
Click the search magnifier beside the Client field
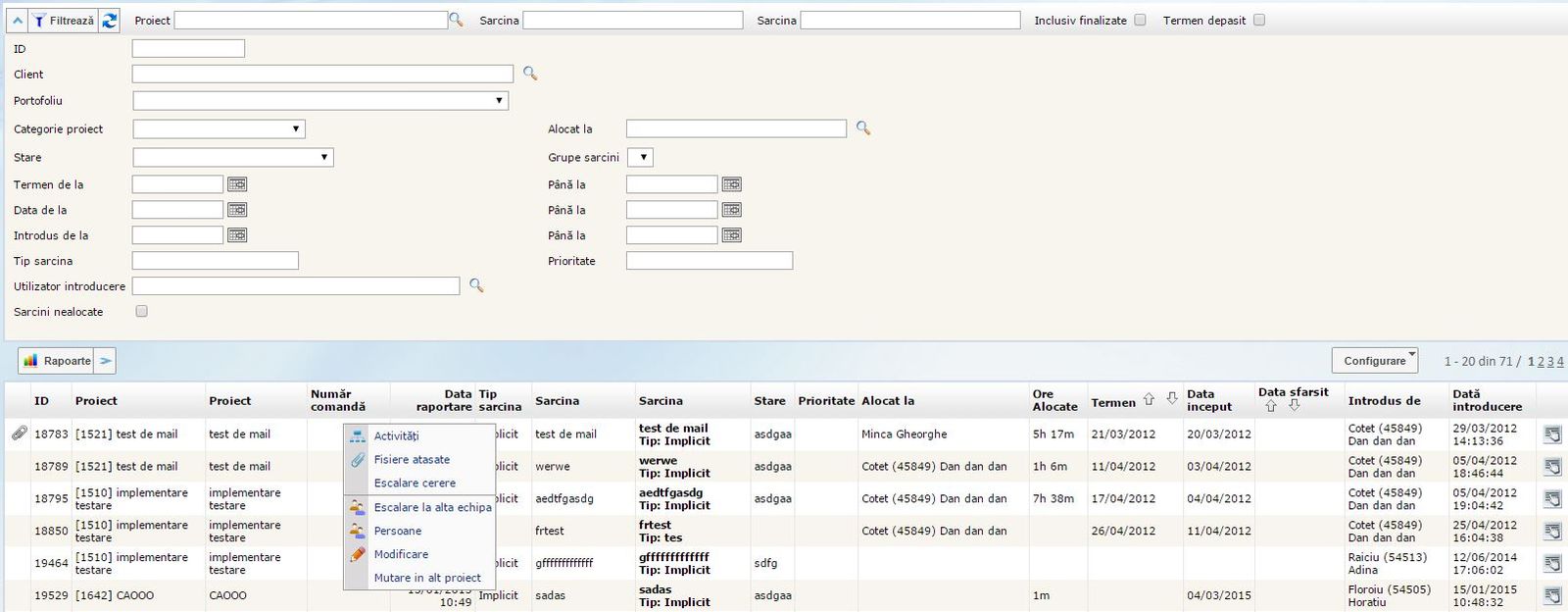click(x=530, y=74)
